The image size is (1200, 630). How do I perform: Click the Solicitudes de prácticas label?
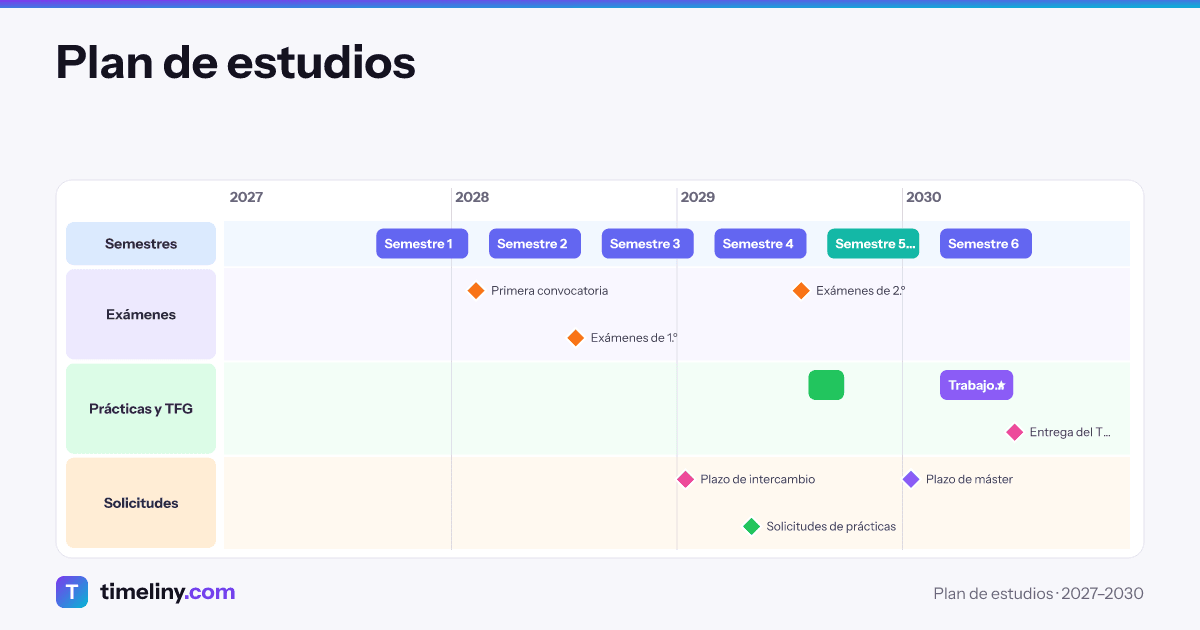[x=831, y=526]
